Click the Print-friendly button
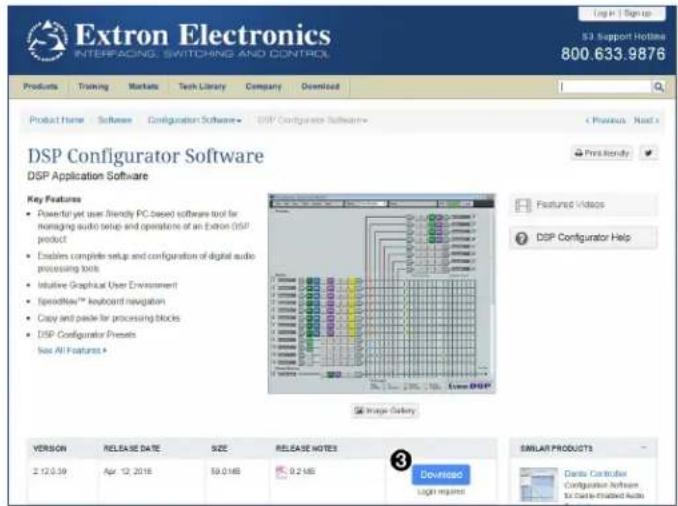 tap(601, 153)
